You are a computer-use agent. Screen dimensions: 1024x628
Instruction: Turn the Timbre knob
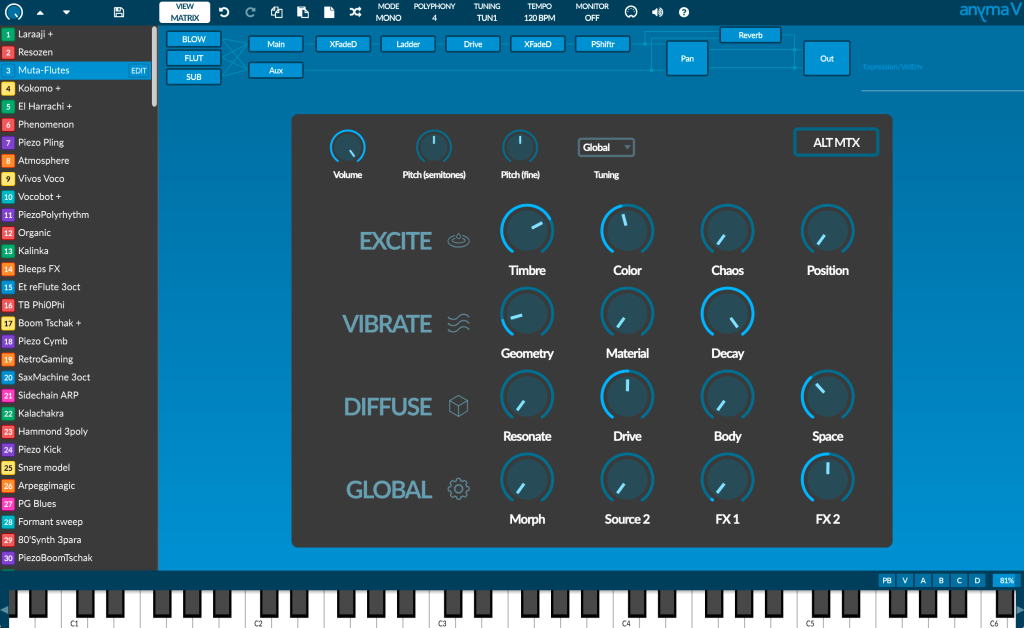tap(527, 230)
